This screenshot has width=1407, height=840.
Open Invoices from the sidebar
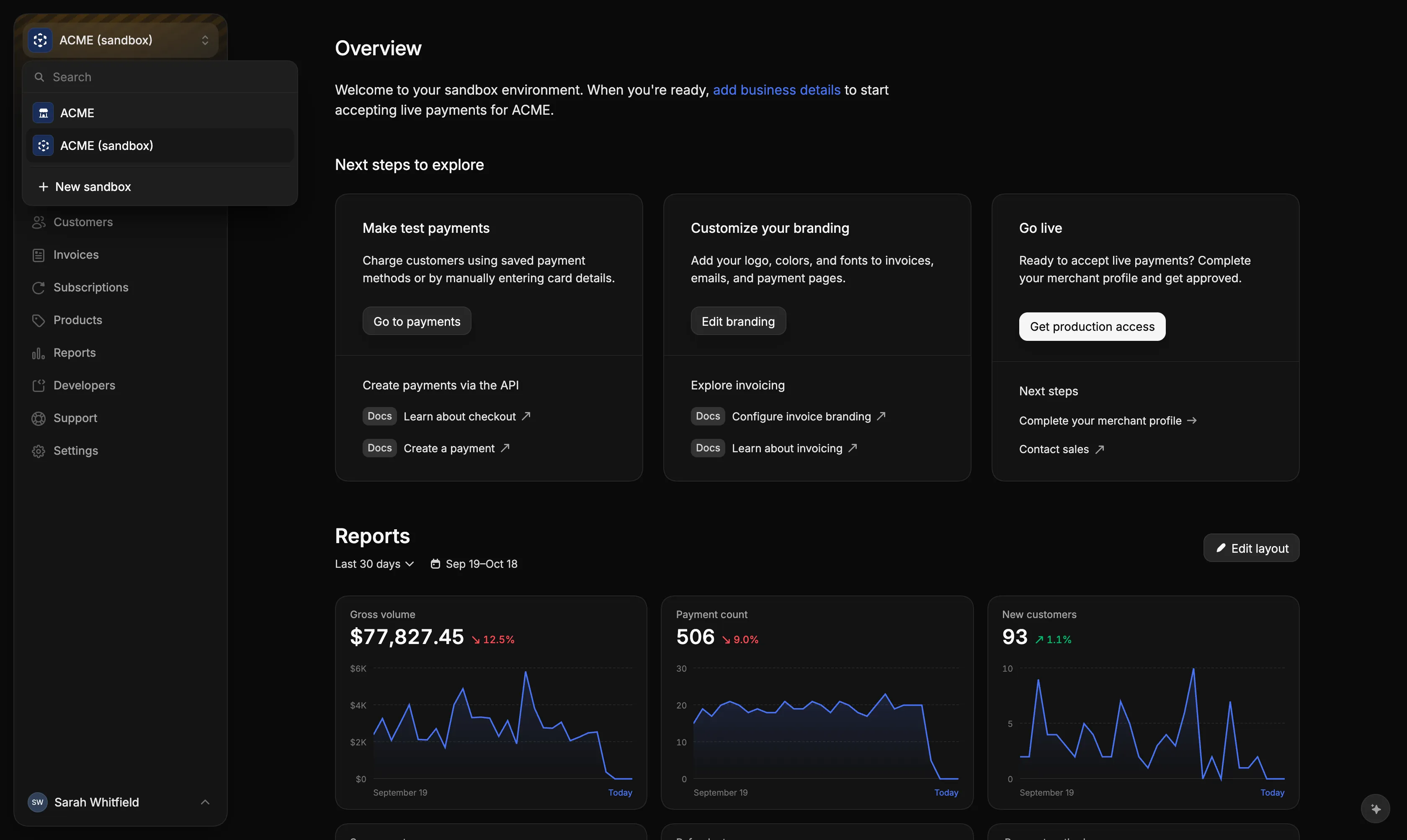[x=121, y=255]
